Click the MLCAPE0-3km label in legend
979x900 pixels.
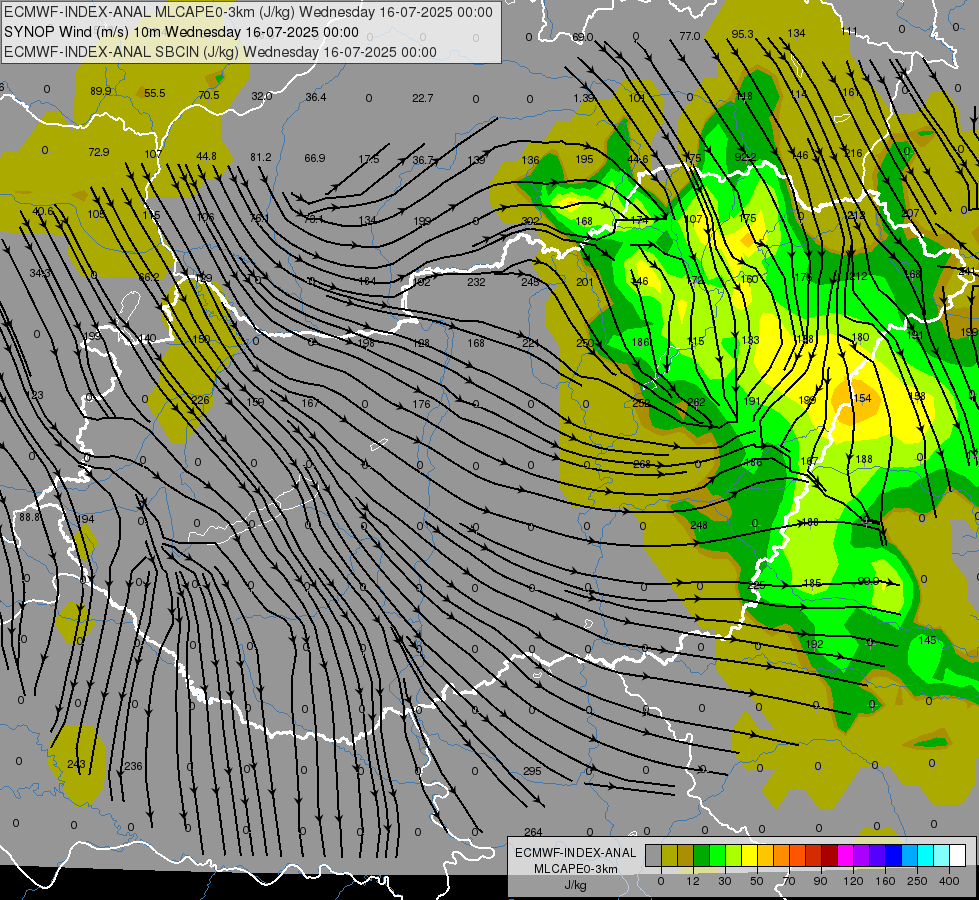point(576,869)
